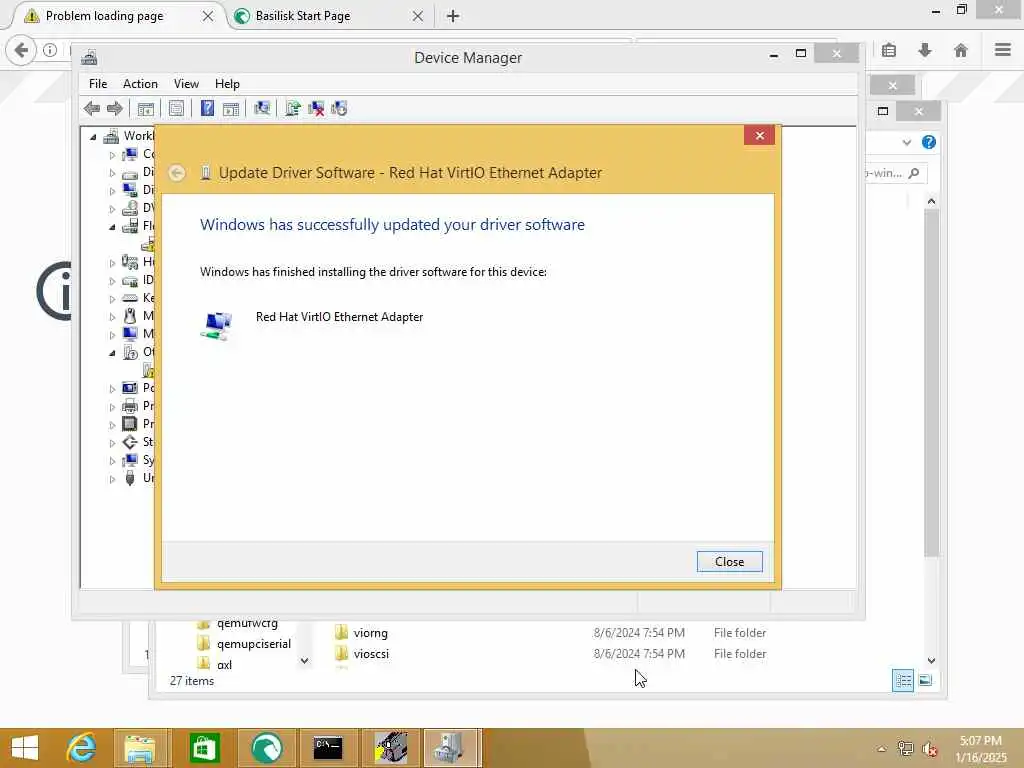Click the site info icon in the address bar
Screen dimensions: 1024x768
[x=50, y=50]
